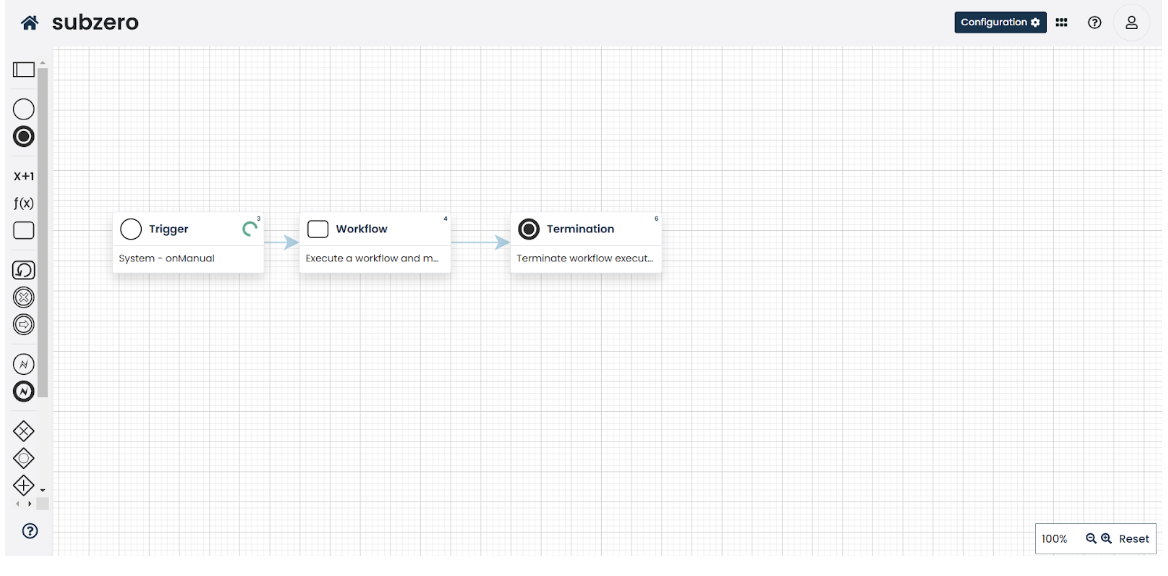Select the f(x) function node tool
The height and width of the screenshot is (576, 1168).
23,202
